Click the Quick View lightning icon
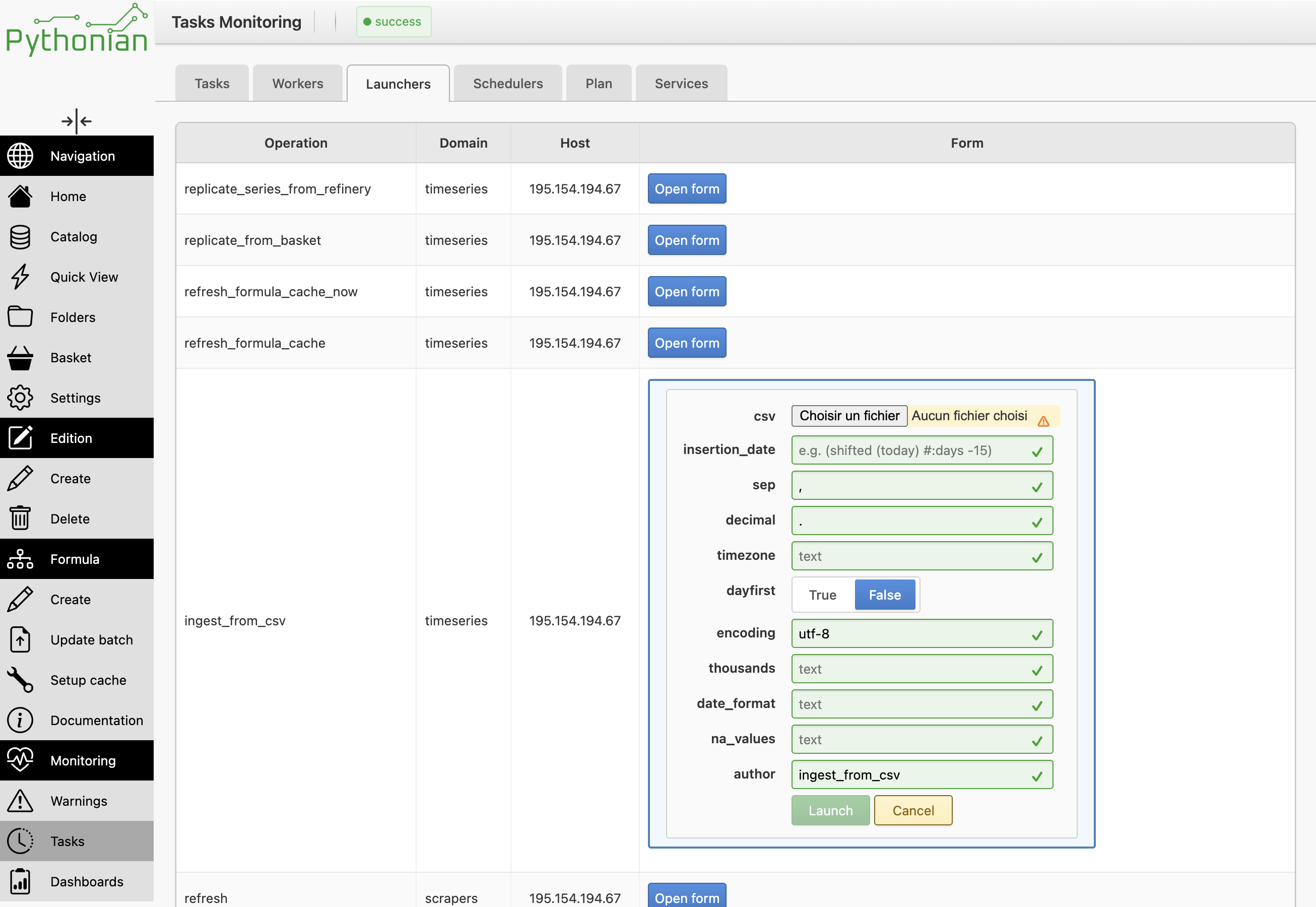1316x907 pixels. [x=20, y=277]
